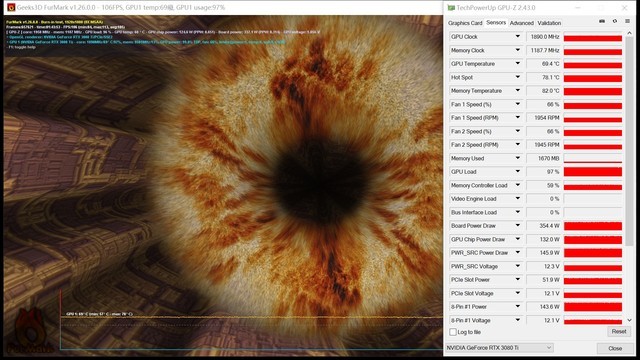The image size is (640, 360).
Task: Click the 69.4 °C GPU Temperature value
Action: click(550, 64)
